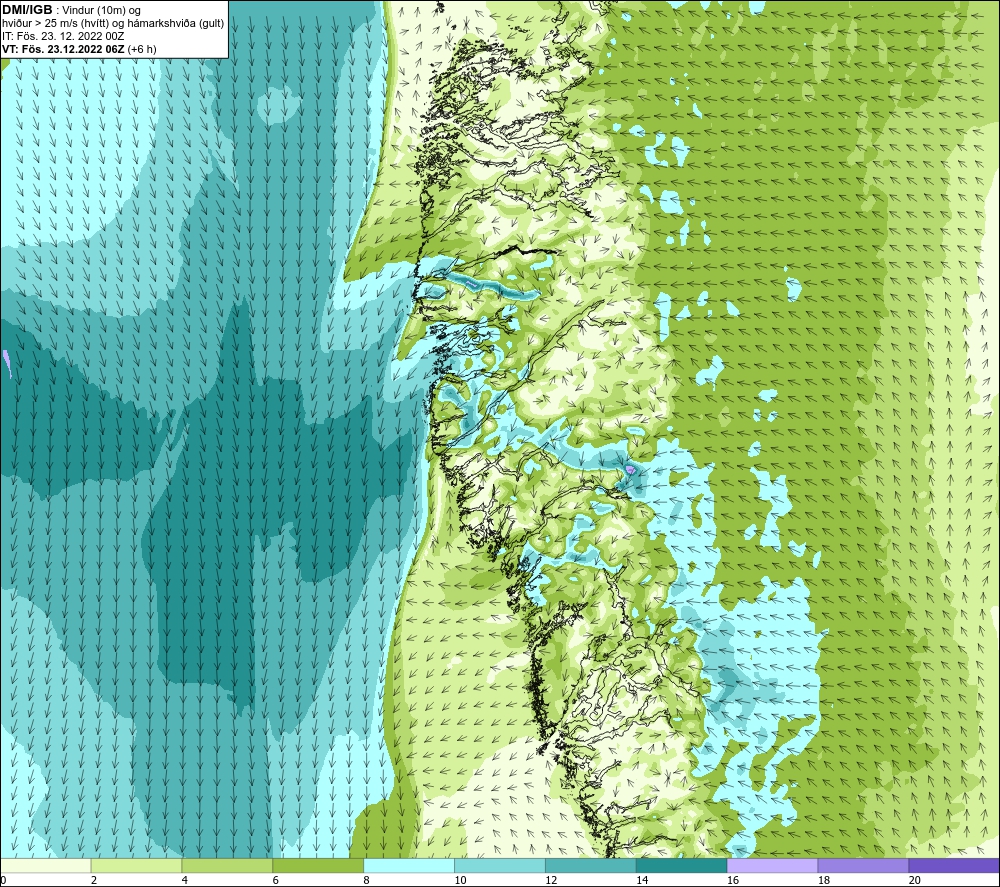Screen dimensions: 1000x887
Task: Click the DMI/IGB title text
Action: pyautogui.click(x=27, y=10)
